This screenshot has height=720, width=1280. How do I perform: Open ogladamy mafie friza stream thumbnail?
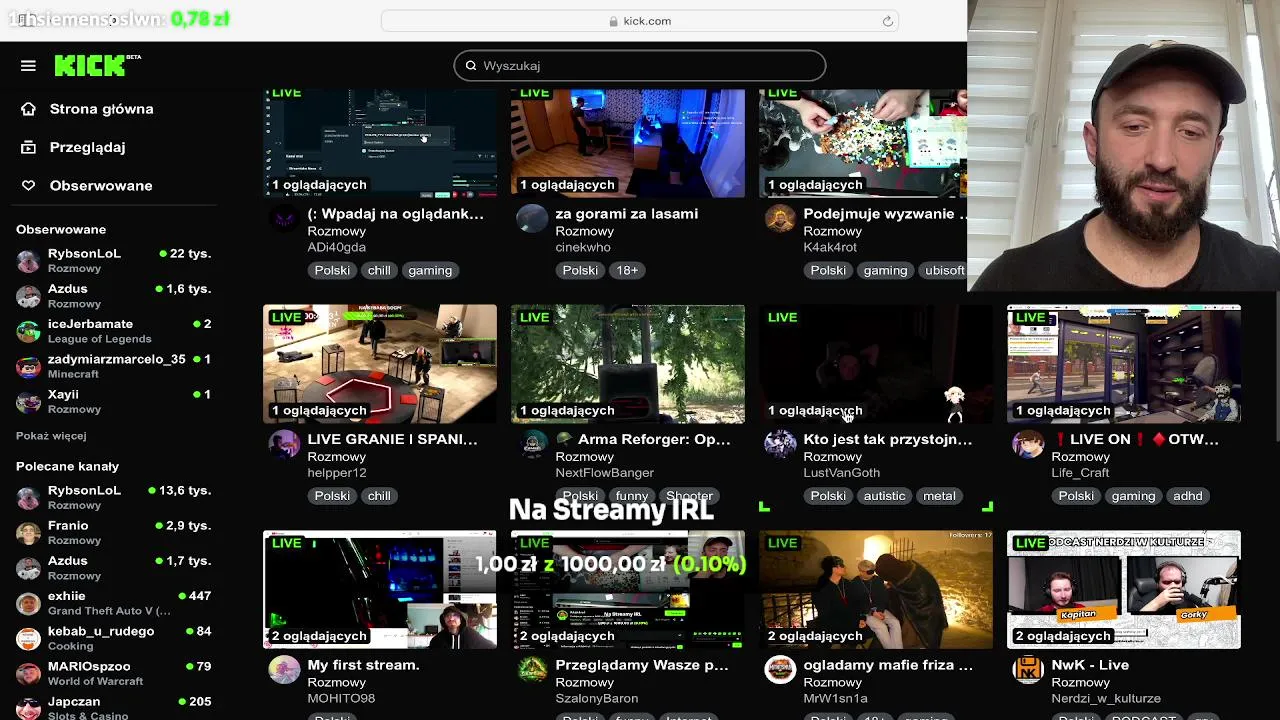[876, 590]
